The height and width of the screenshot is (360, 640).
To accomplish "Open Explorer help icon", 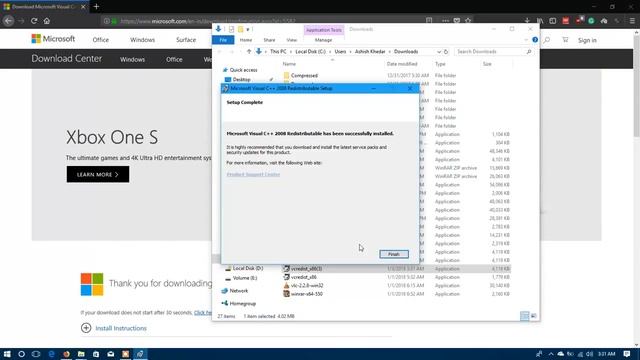I will [x=535, y=40].
